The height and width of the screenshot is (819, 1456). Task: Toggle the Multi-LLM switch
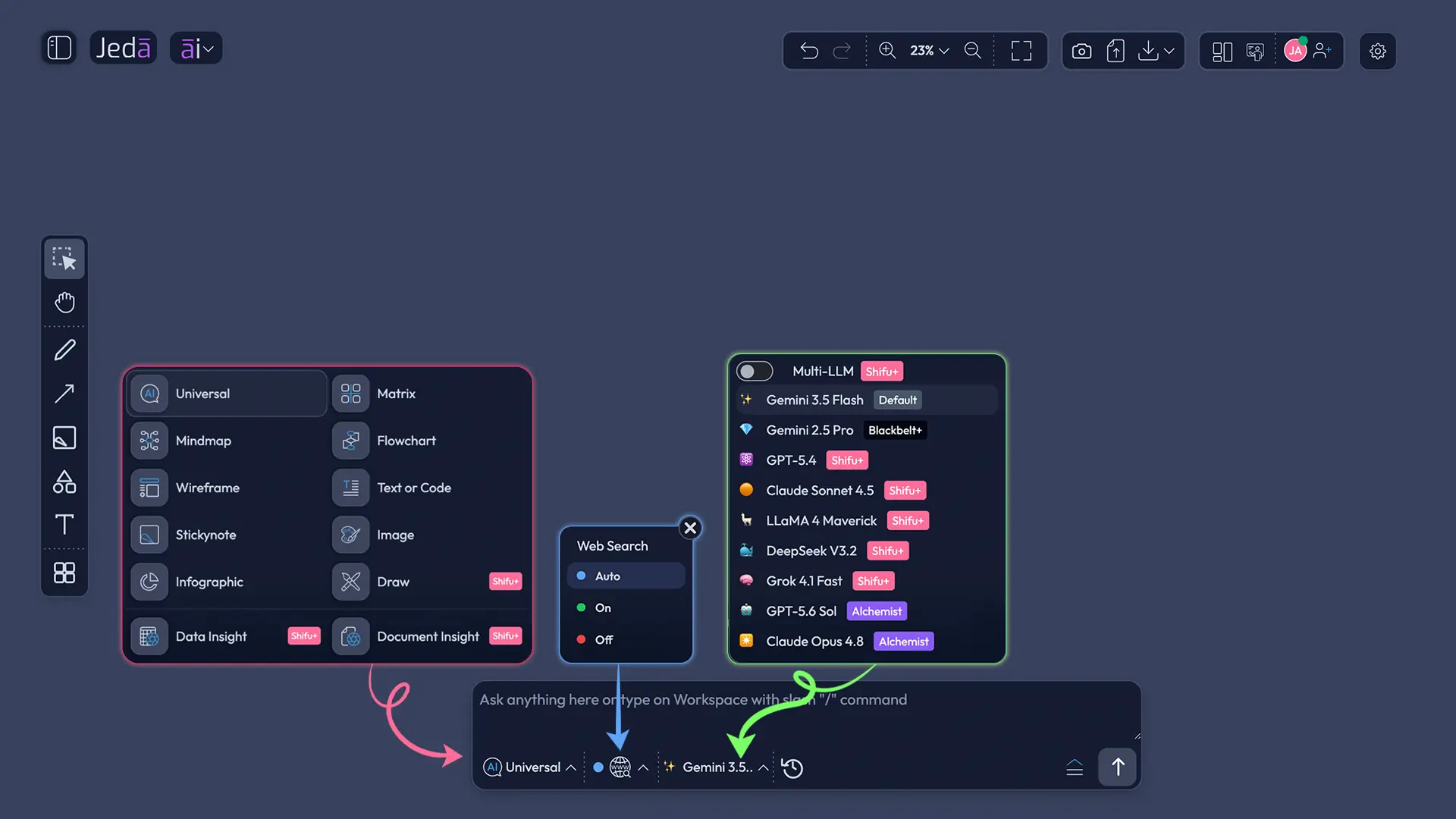tap(755, 371)
